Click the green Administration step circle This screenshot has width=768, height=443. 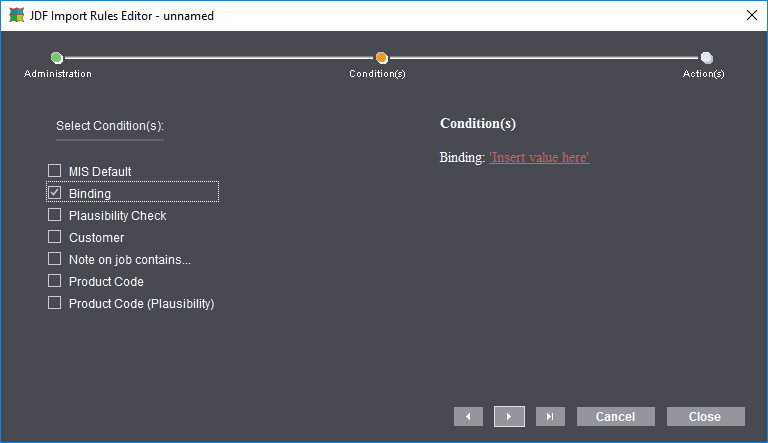[57, 58]
